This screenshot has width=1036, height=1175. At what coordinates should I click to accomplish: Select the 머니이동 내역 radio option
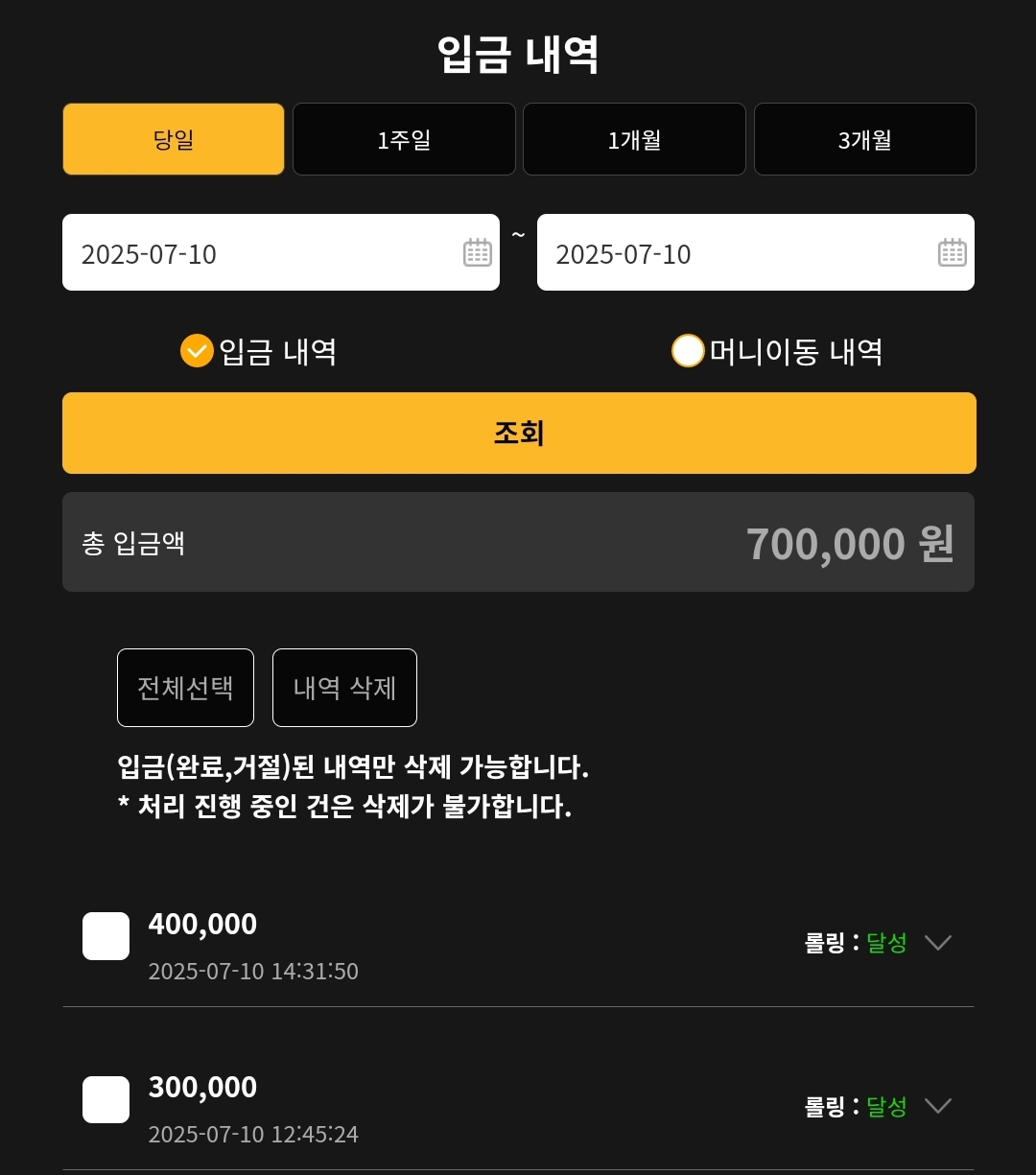pyautogui.click(x=688, y=351)
